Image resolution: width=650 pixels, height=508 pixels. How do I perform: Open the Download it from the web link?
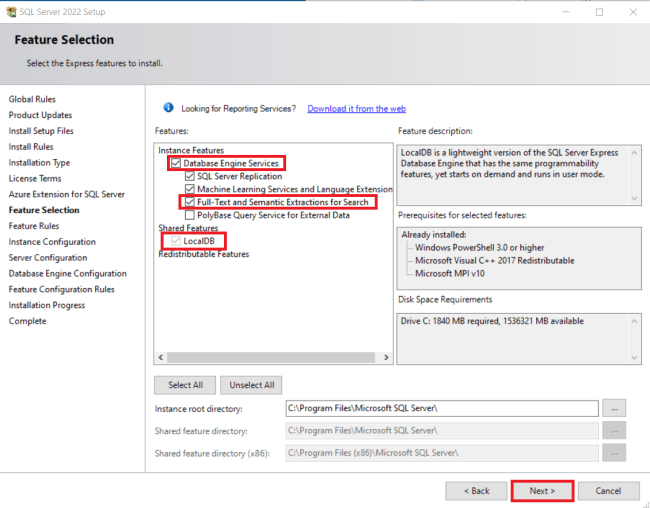pyautogui.click(x=357, y=109)
